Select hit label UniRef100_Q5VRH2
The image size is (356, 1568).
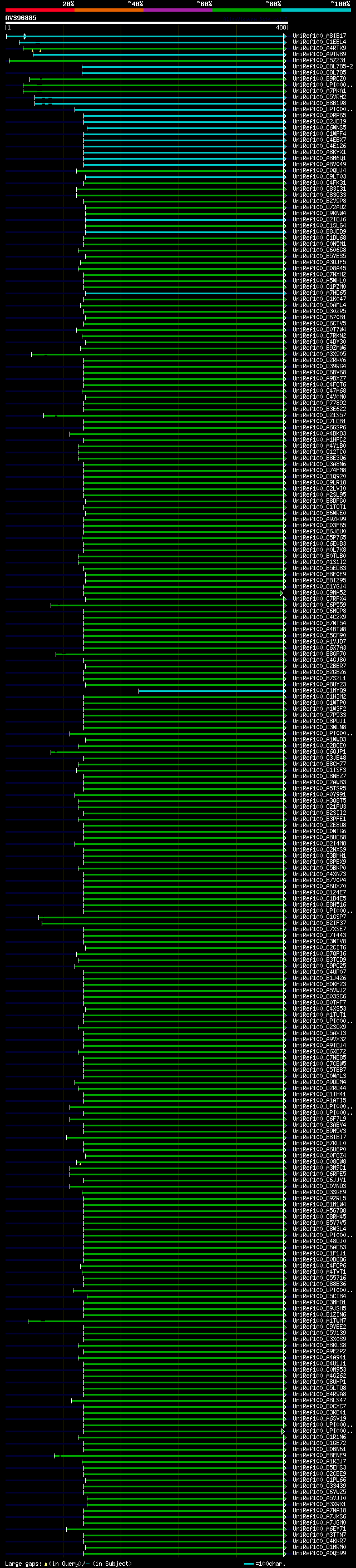[x=319, y=97]
